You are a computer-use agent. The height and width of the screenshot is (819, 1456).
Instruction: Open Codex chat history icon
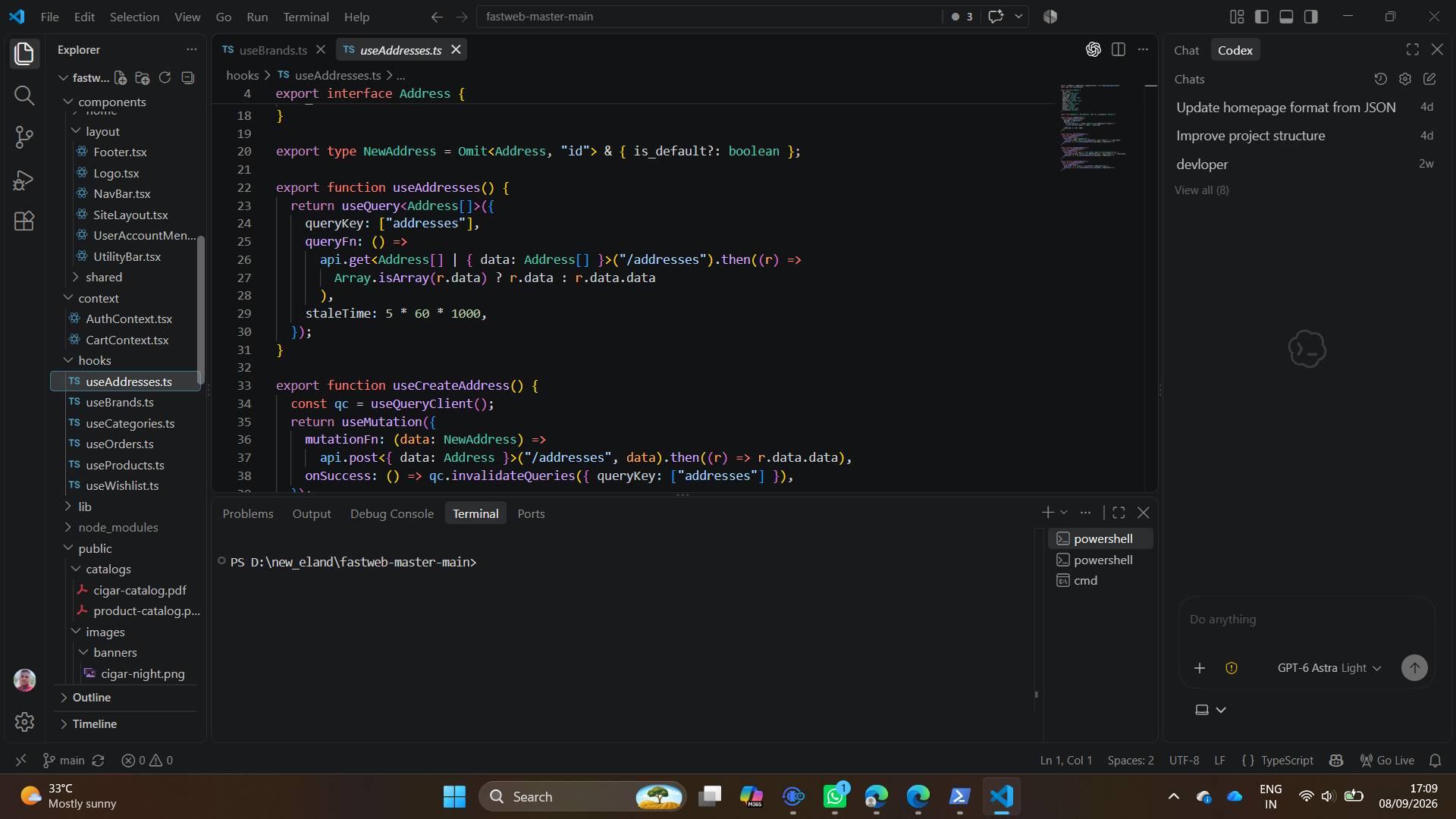click(x=1380, y=79)
